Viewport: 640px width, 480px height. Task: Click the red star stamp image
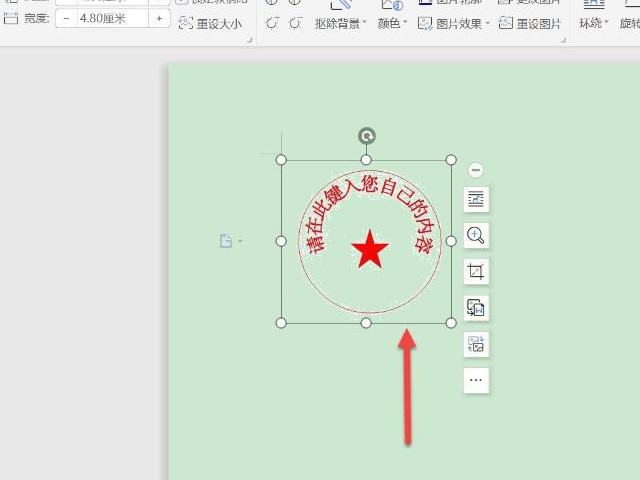click(x=369, y=249)
